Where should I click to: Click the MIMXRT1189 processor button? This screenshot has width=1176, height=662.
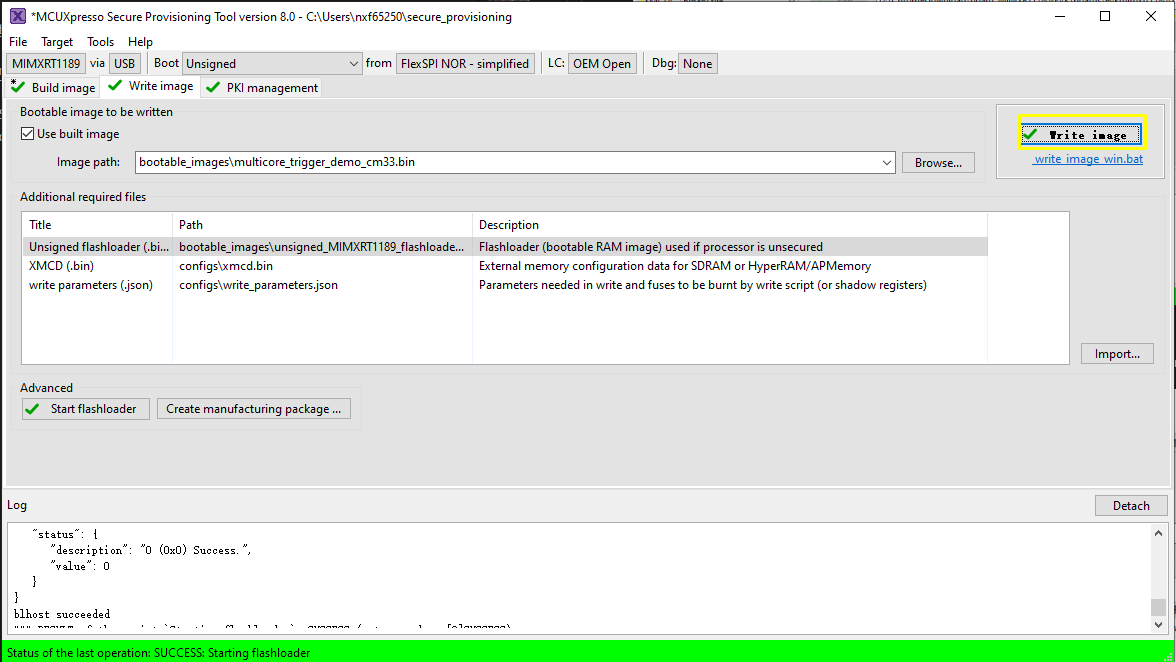tap(46, 63)
